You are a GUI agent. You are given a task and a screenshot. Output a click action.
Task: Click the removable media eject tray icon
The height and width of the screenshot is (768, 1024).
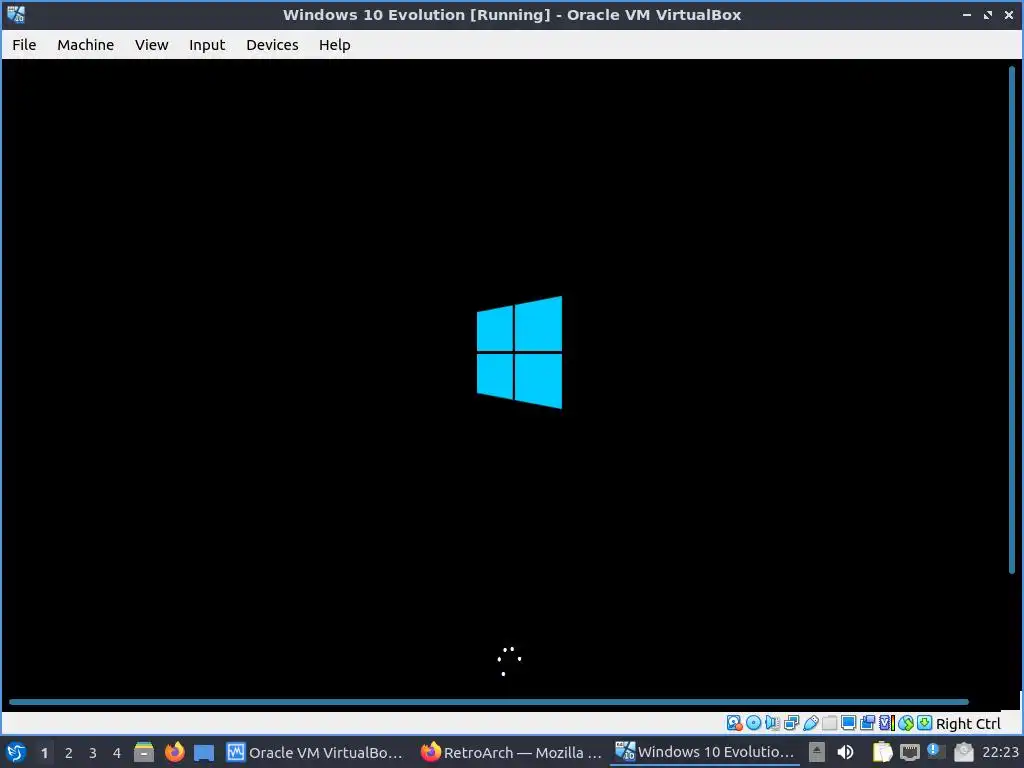pyautogui.click(x=817, y=752)
